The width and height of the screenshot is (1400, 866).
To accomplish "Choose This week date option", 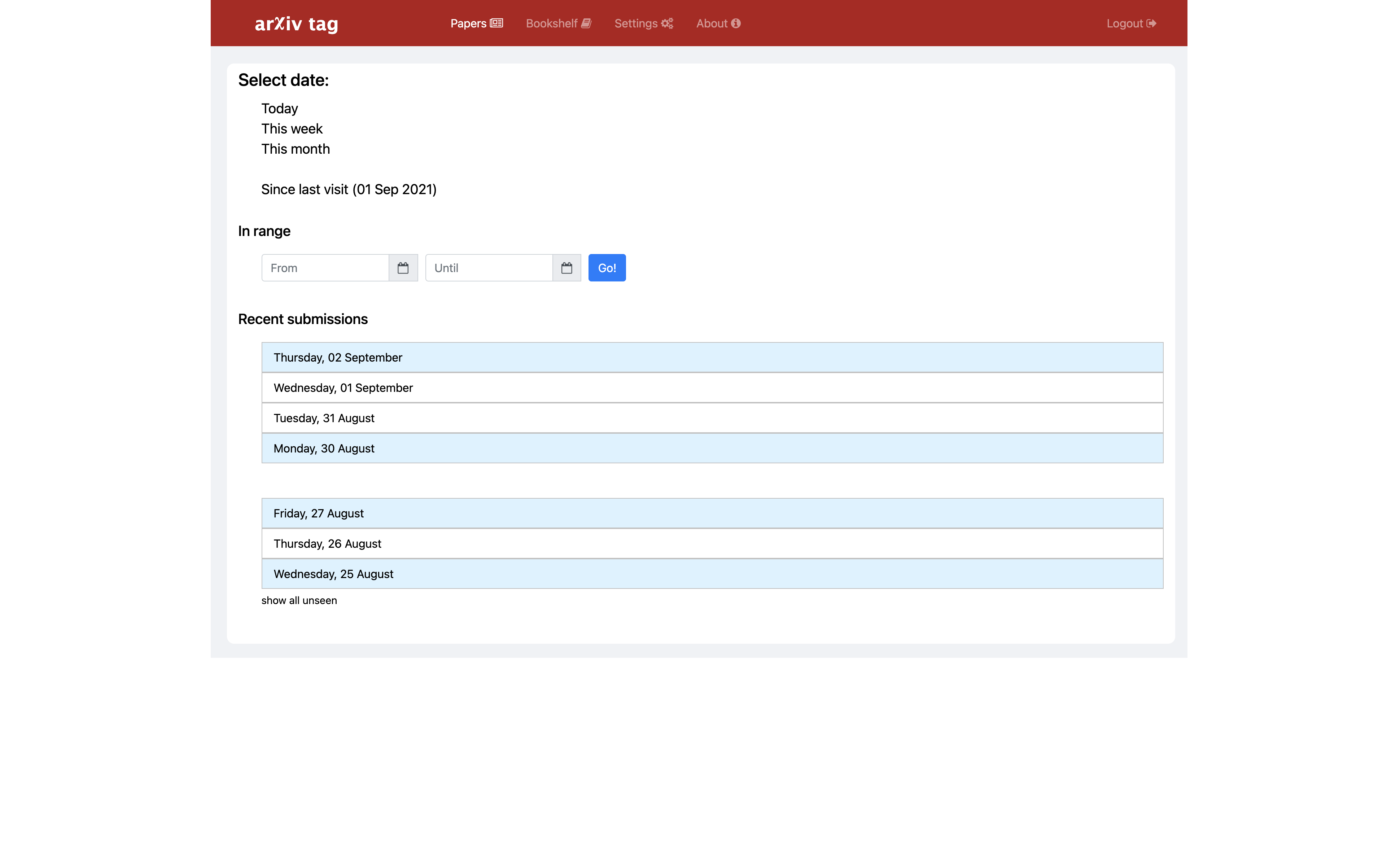I will coord(292,129).
